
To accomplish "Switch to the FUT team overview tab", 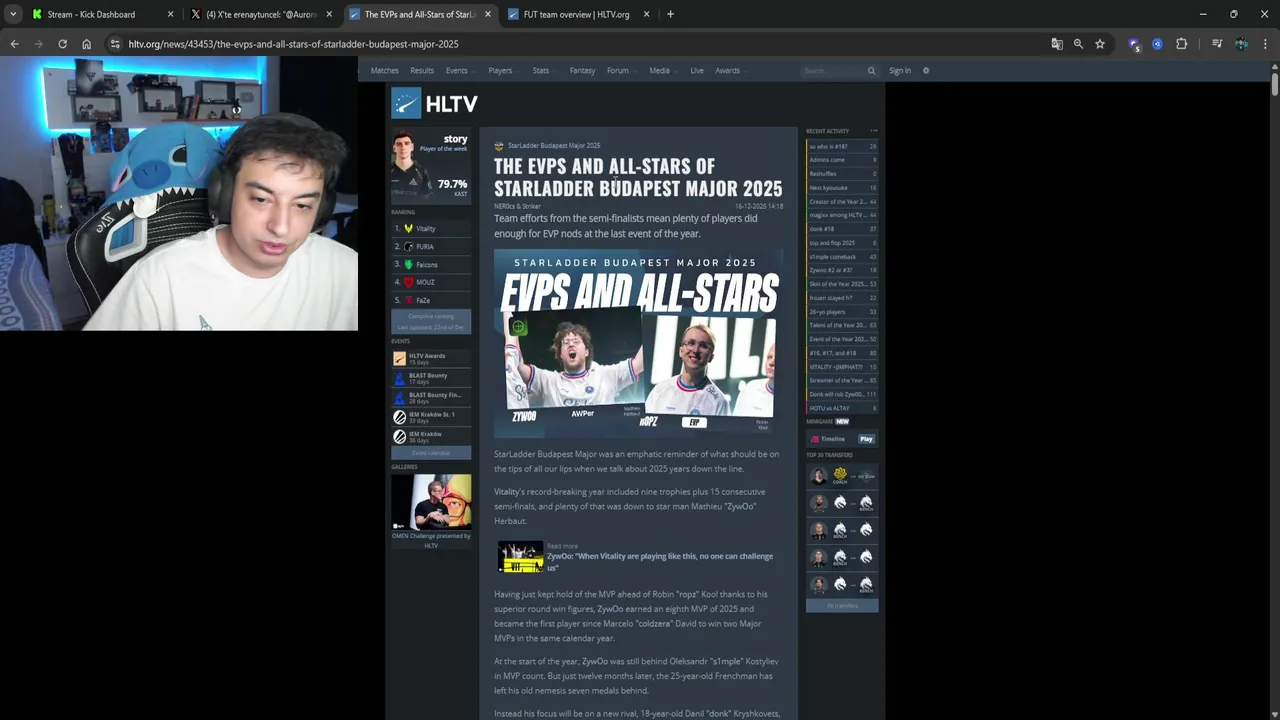I will coord(577,14).
